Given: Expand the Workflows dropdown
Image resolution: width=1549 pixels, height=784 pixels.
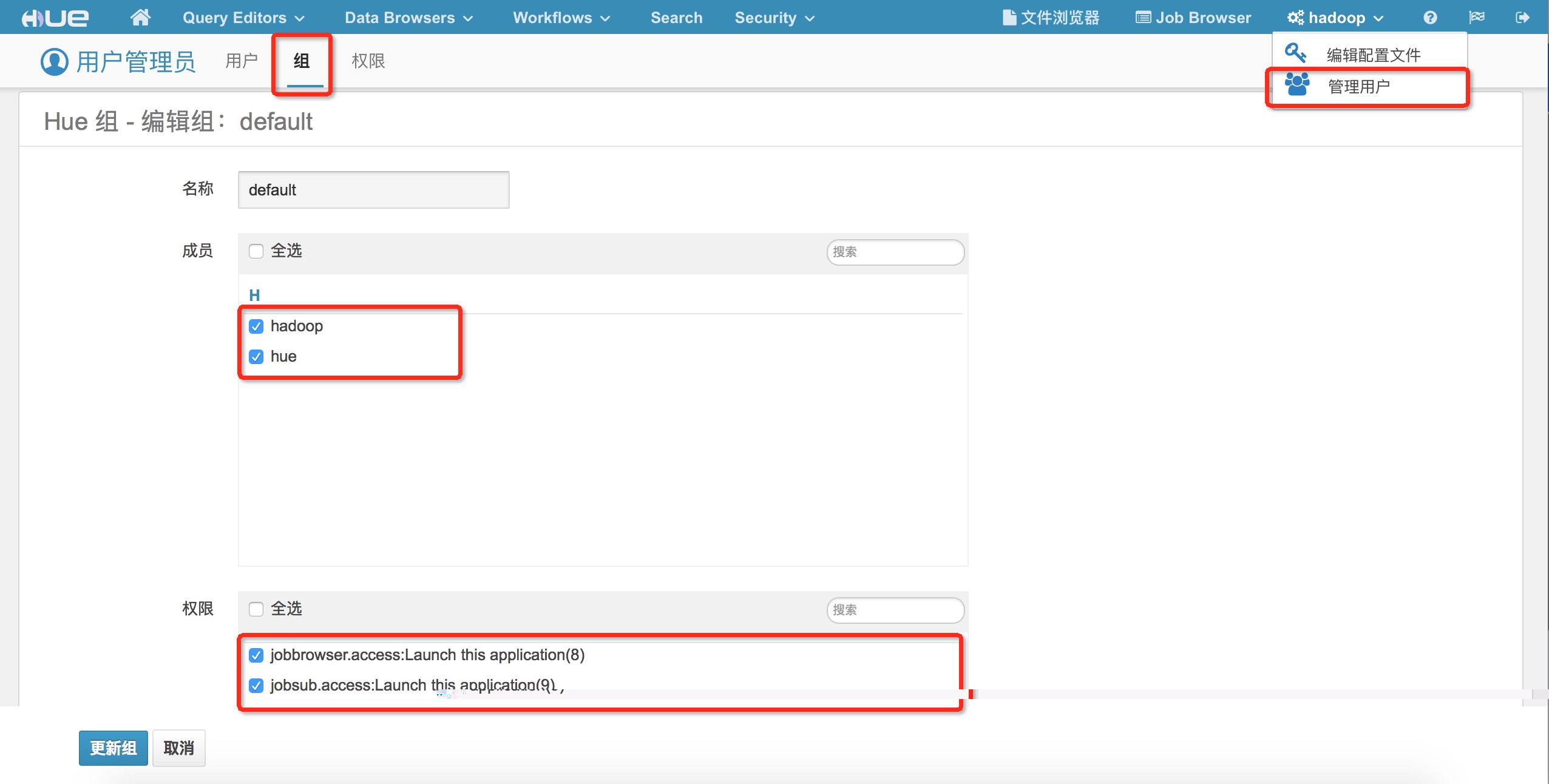Looking at the screenshot, I should pyautogui.click(x=561, y=18).
